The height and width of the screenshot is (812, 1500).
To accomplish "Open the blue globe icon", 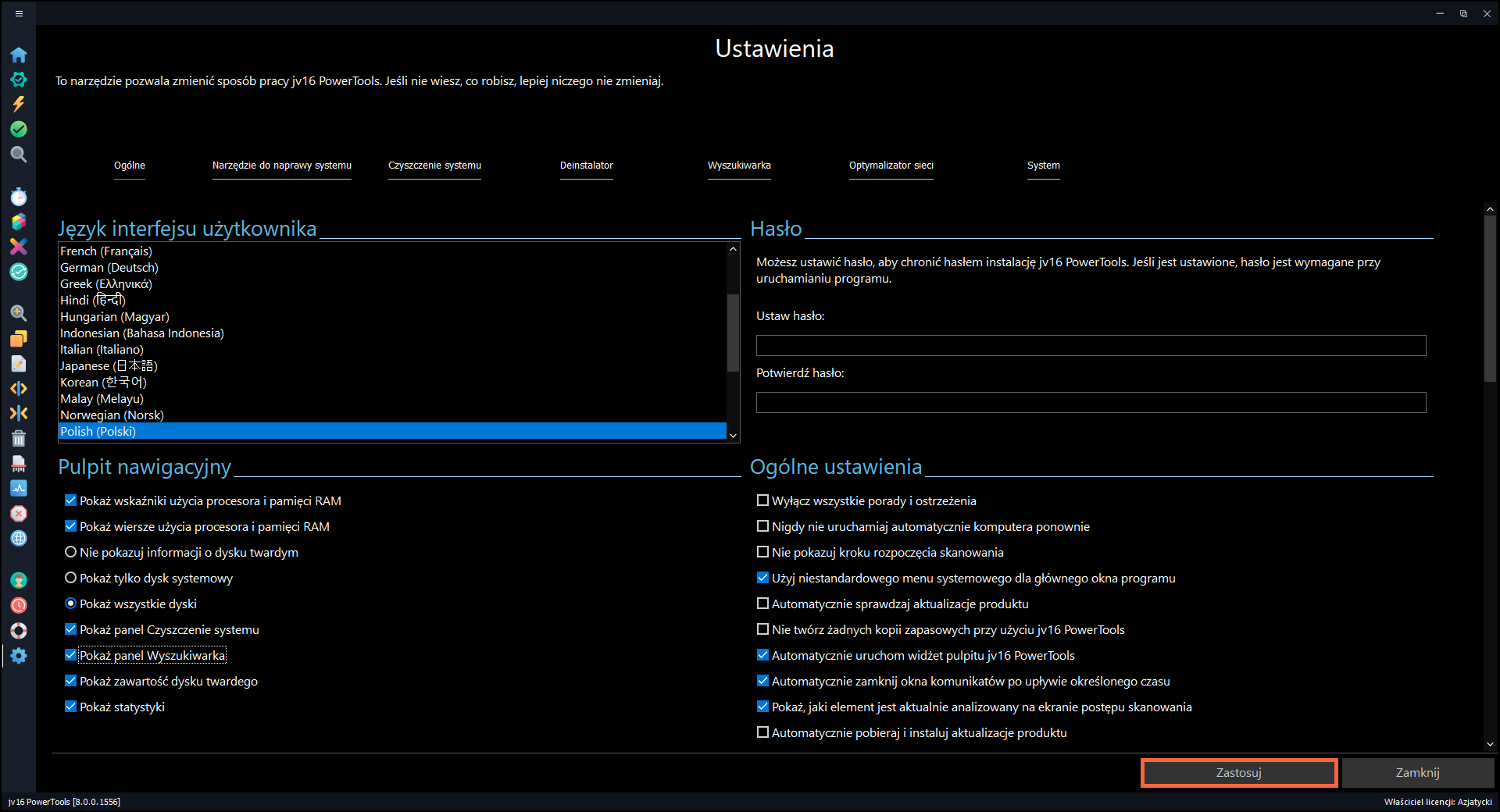I will point(19,538).
